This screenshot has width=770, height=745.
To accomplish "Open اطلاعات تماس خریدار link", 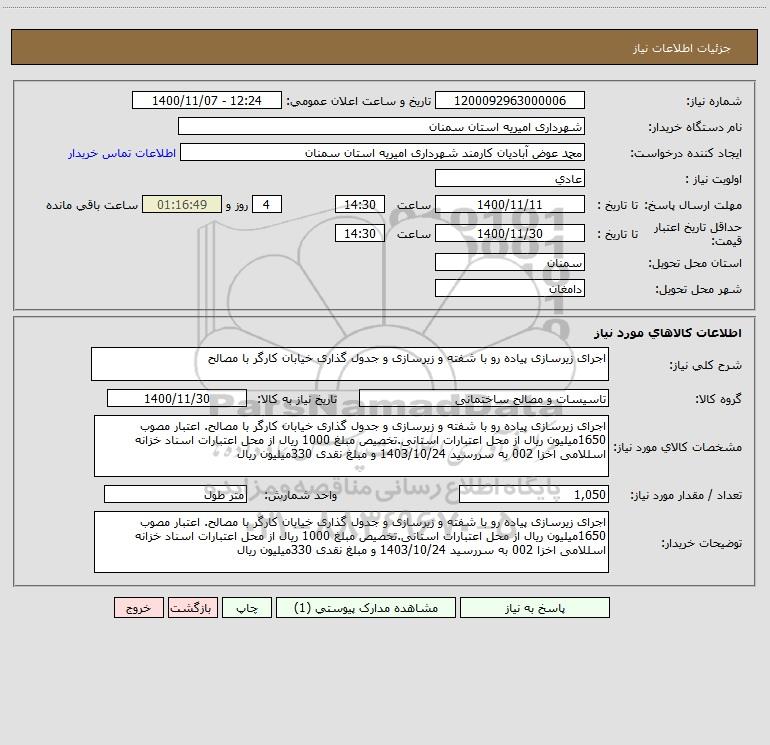I will click(122, 153).
